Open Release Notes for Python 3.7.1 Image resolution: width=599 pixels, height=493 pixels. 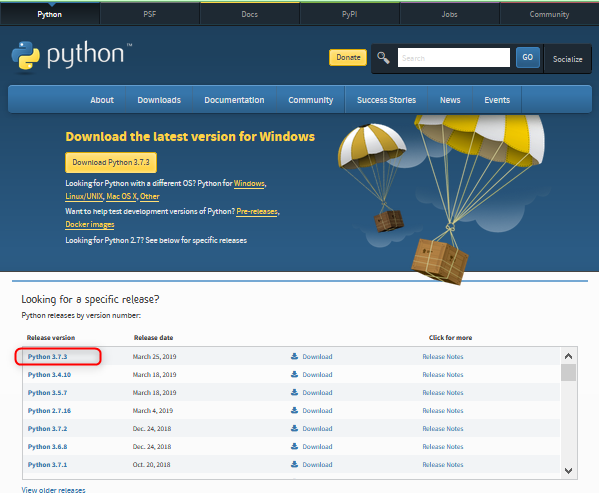(x=443, y=464)
